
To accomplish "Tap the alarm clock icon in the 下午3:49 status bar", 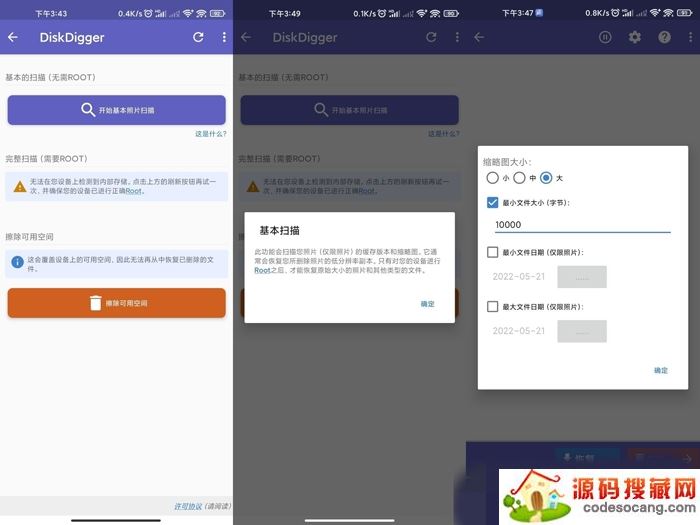I will coord(382,13).
